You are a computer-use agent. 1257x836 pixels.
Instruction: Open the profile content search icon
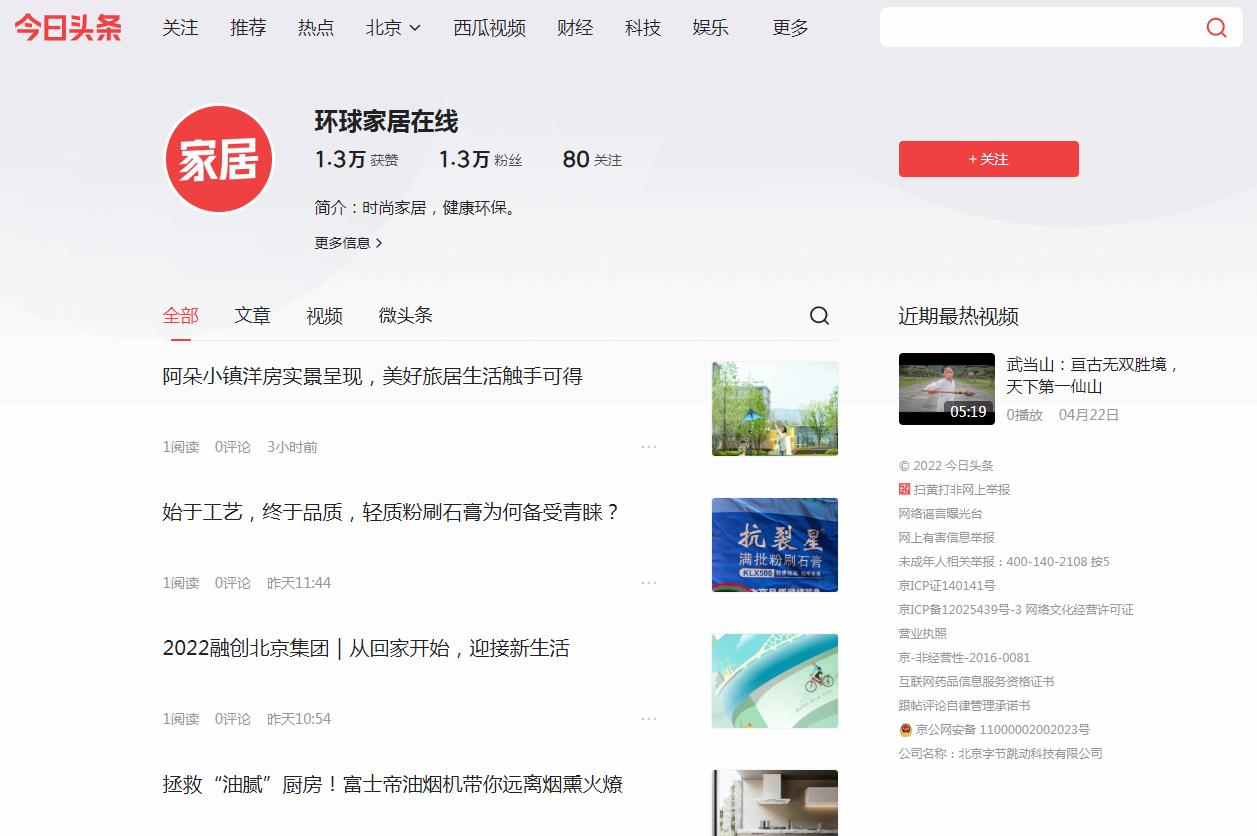coord(819,316)
